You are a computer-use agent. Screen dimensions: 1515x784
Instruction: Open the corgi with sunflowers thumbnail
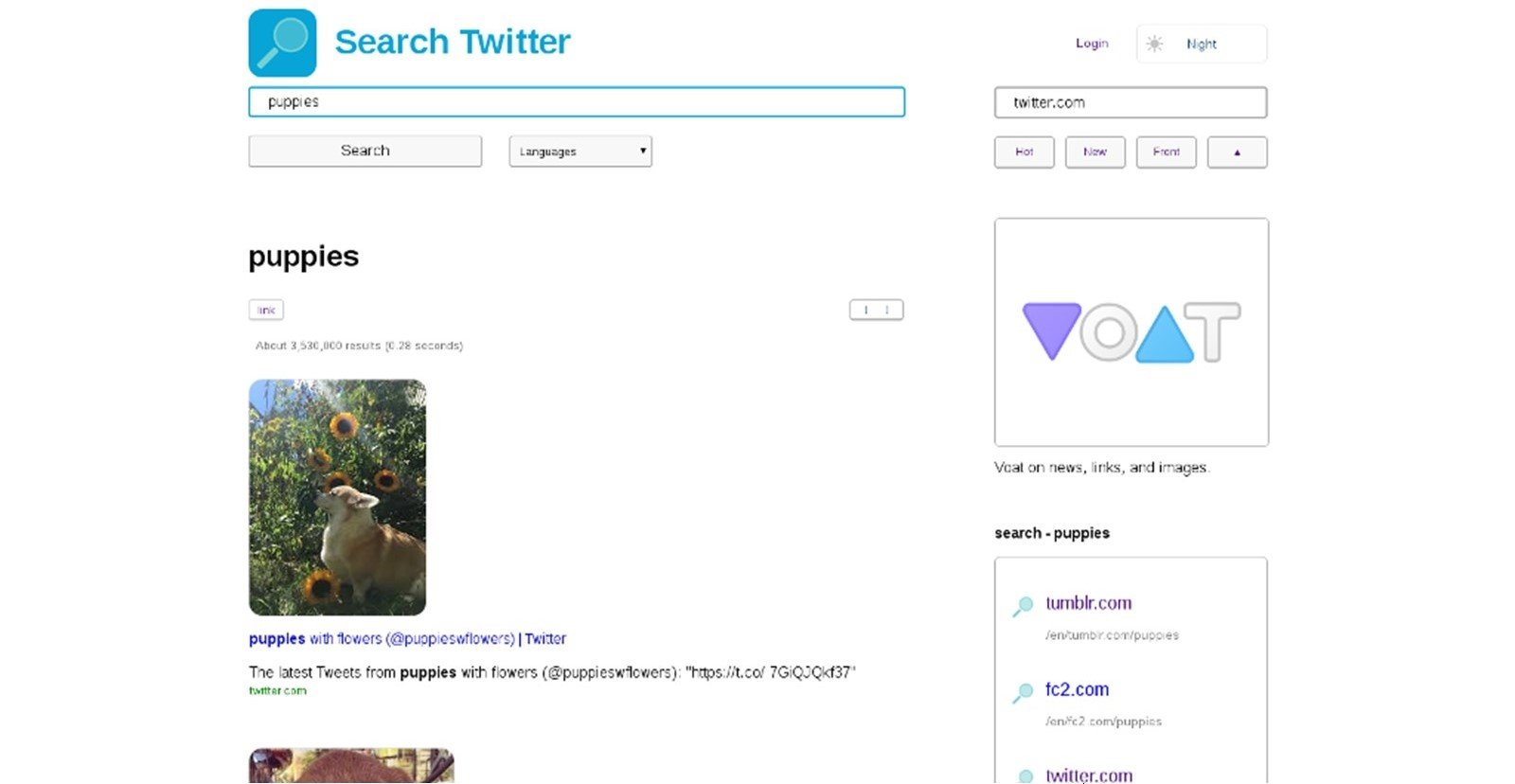coord(337,497)
